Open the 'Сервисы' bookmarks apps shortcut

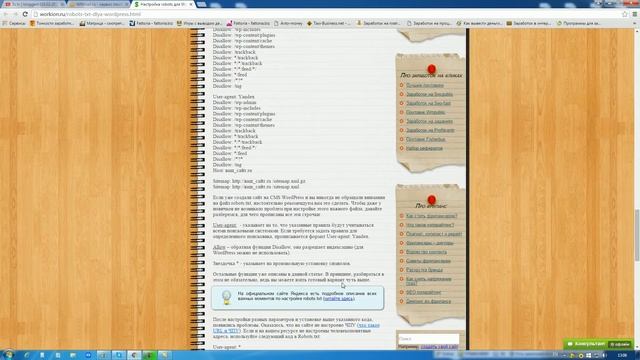[14, 23]
